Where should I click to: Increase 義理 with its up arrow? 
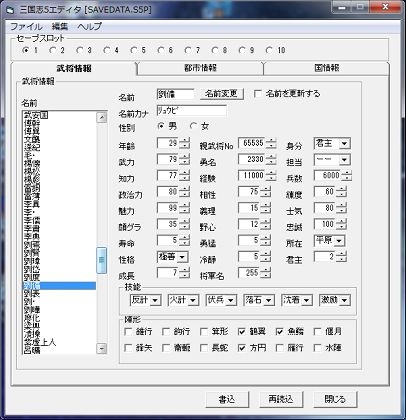[x=266, y=205]
